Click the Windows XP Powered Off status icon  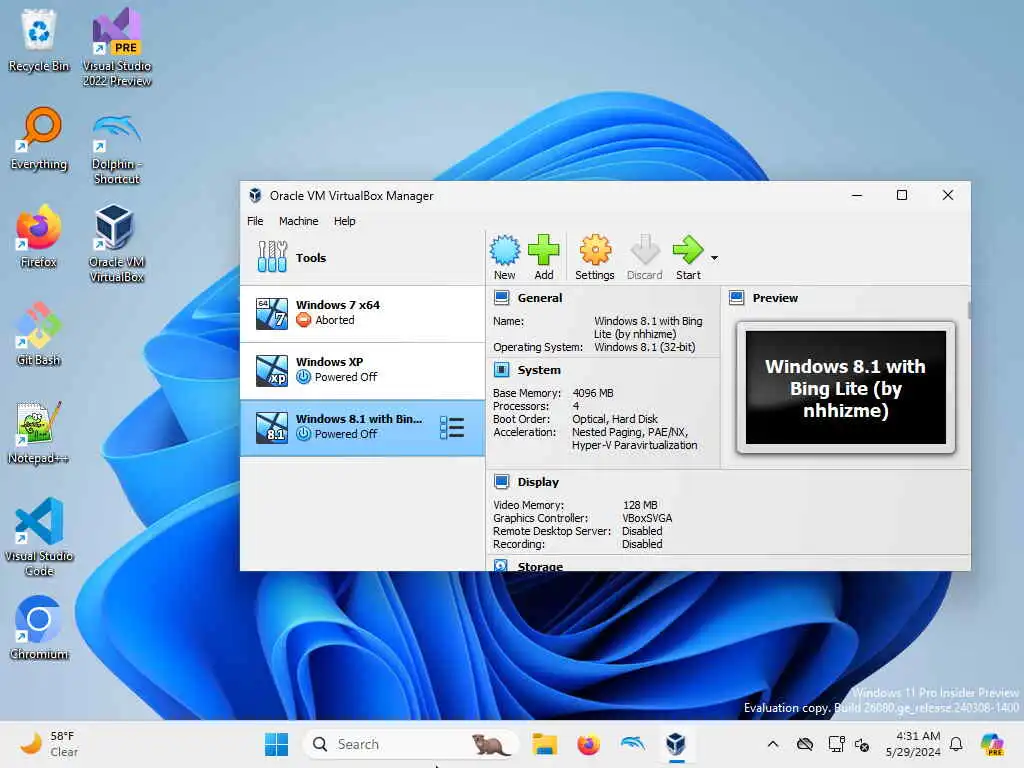coord(304,377)
